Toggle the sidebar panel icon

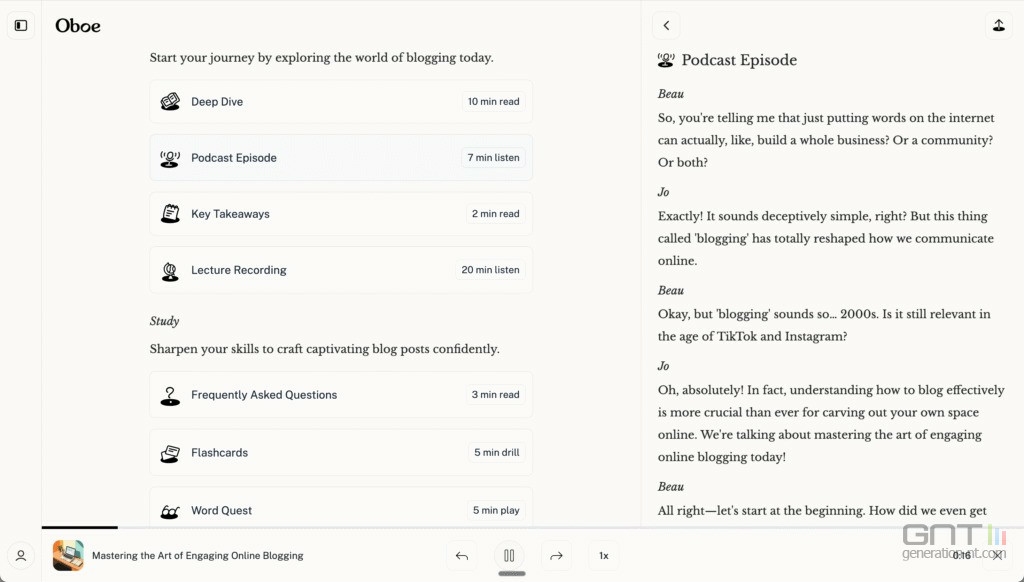click(21, 25)
